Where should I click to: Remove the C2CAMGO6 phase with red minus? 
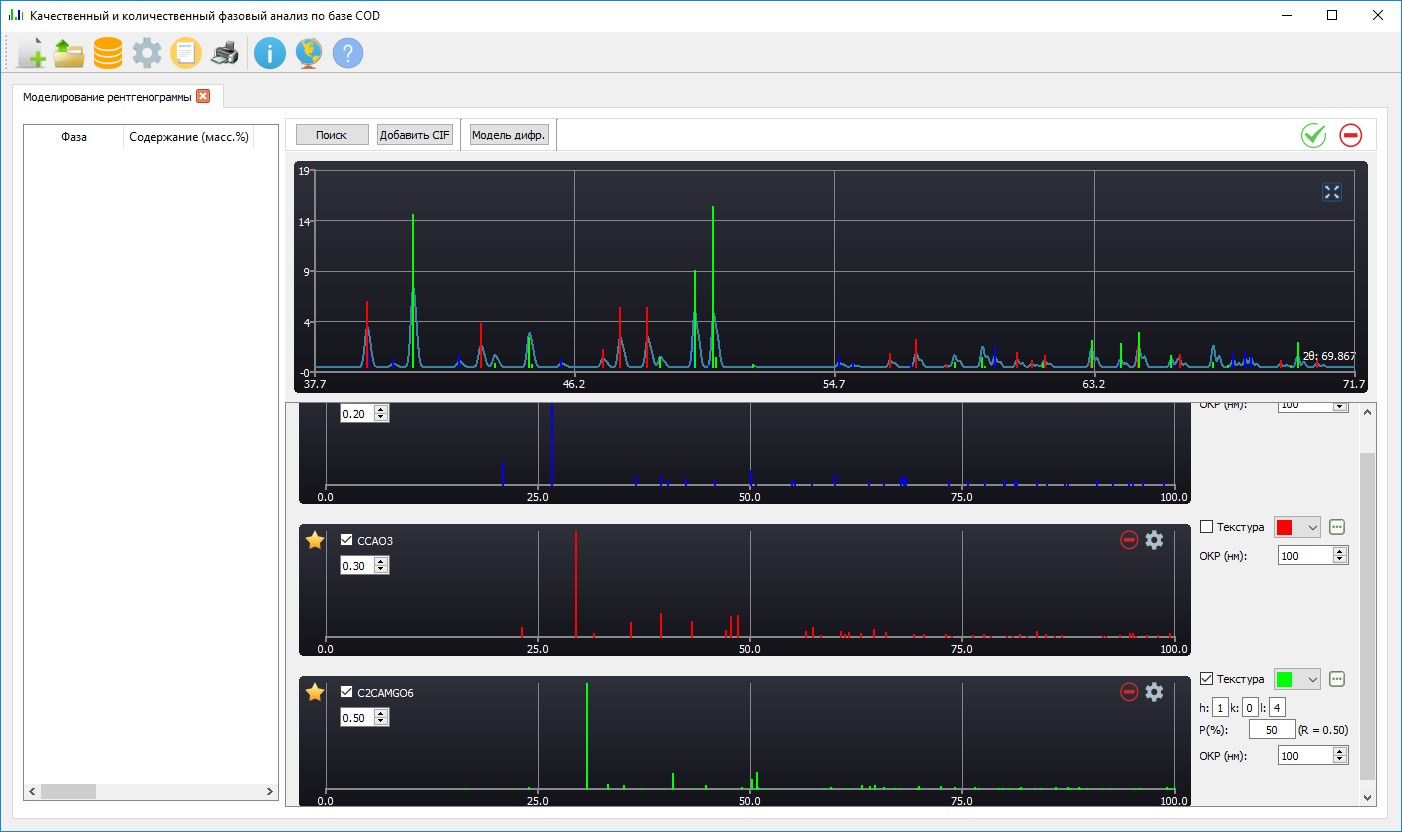[1129, 692]
